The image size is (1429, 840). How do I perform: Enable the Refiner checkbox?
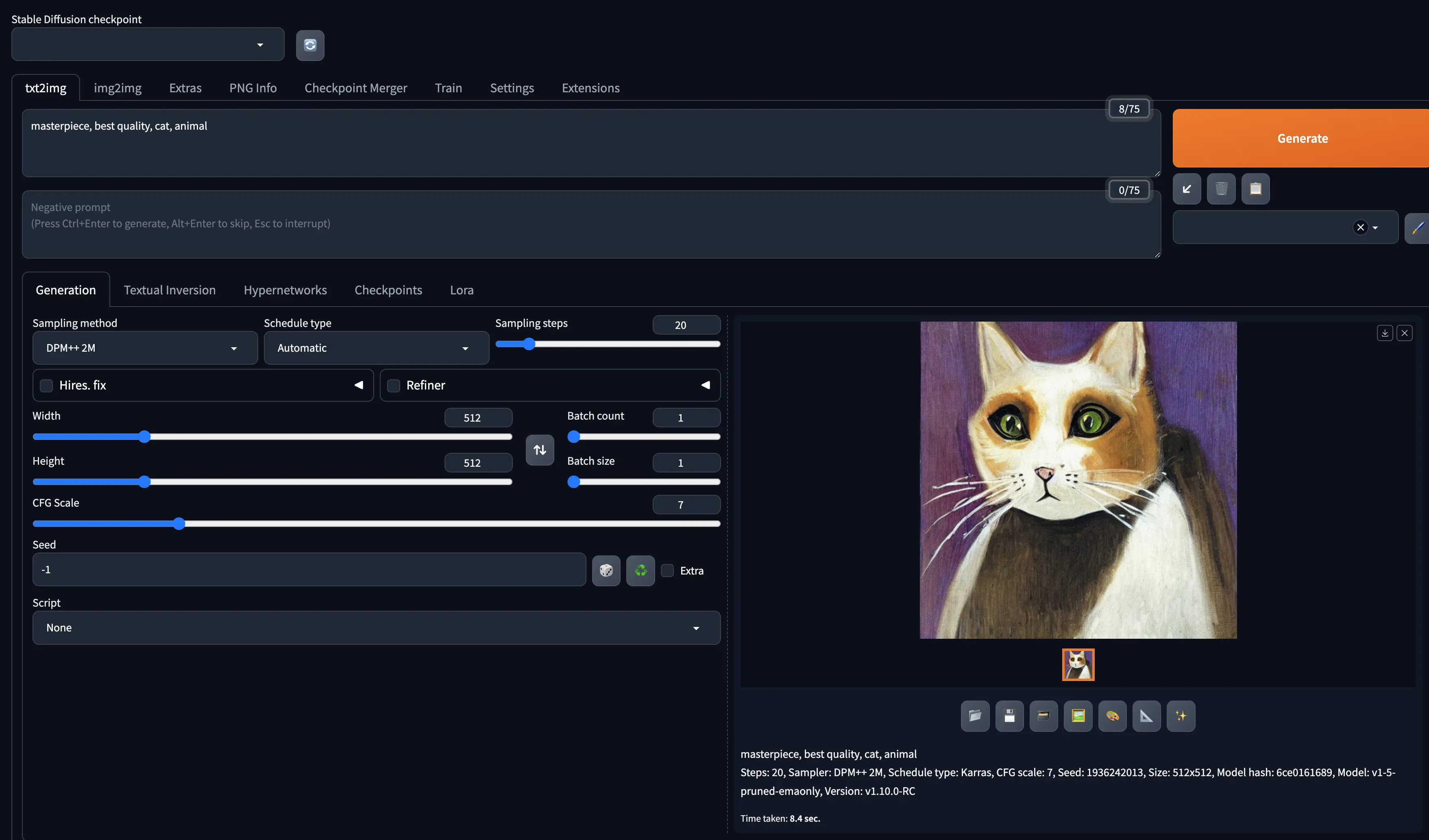coord(394,385)
